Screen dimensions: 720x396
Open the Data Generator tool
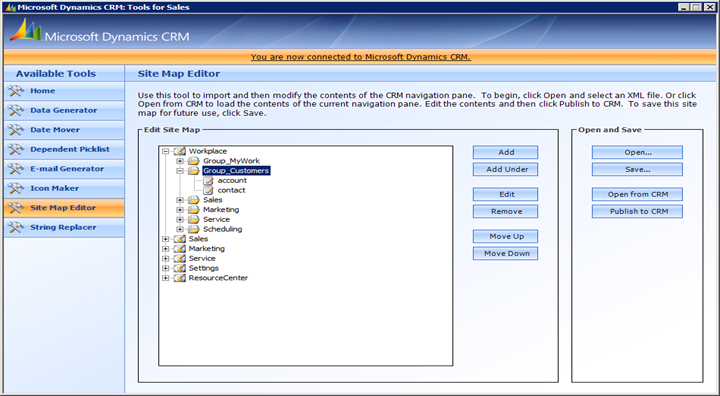[x=64, y=110]
